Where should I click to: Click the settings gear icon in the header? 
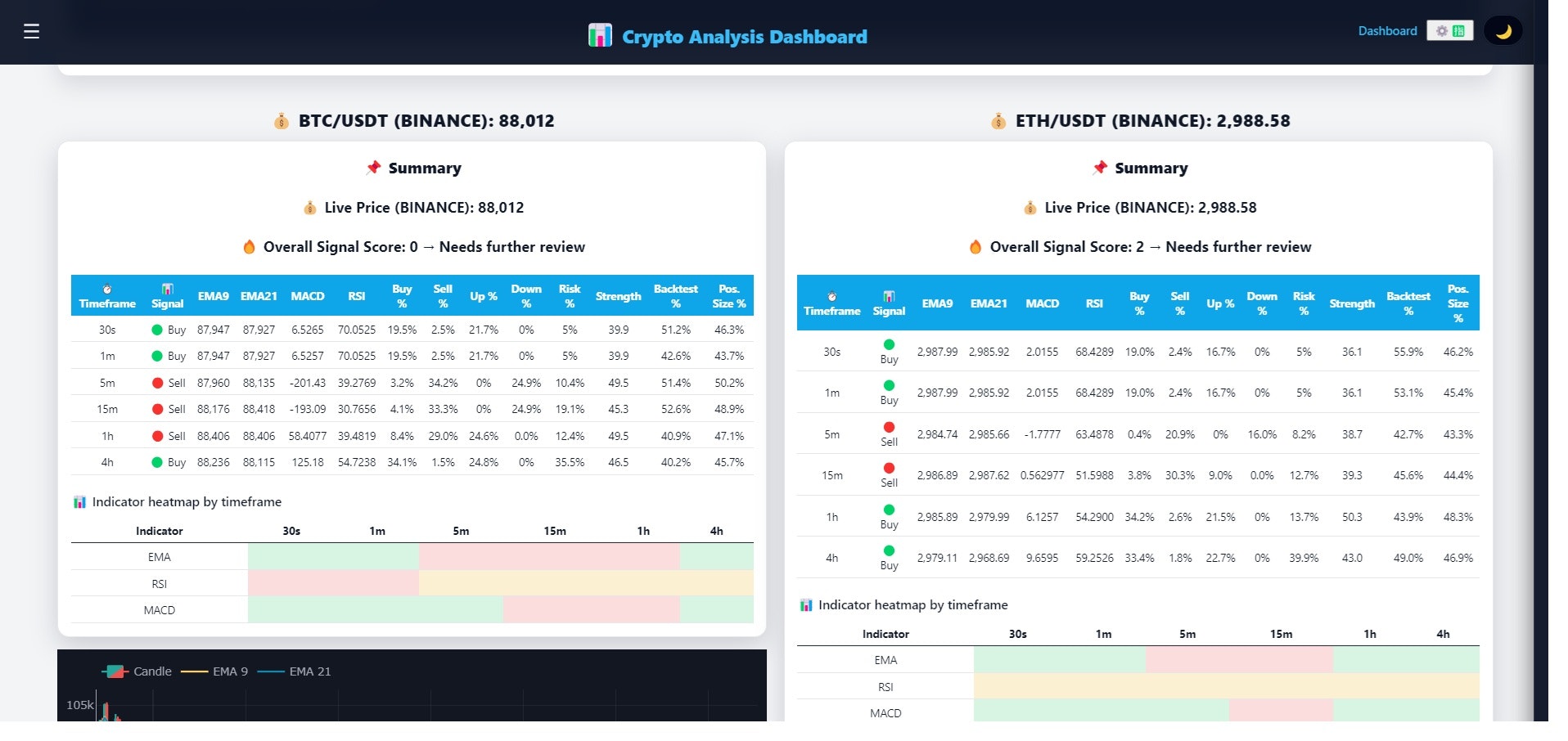[x=1440, y=29]
